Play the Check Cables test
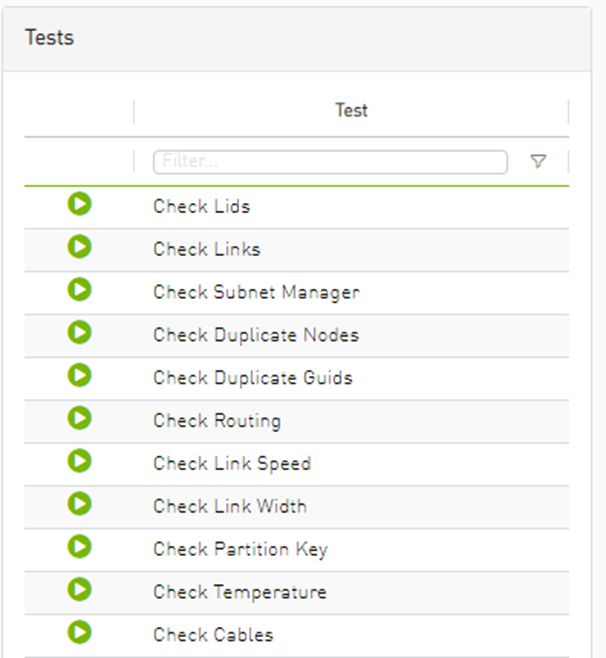606x658 pixels. [x=79, y=633]
